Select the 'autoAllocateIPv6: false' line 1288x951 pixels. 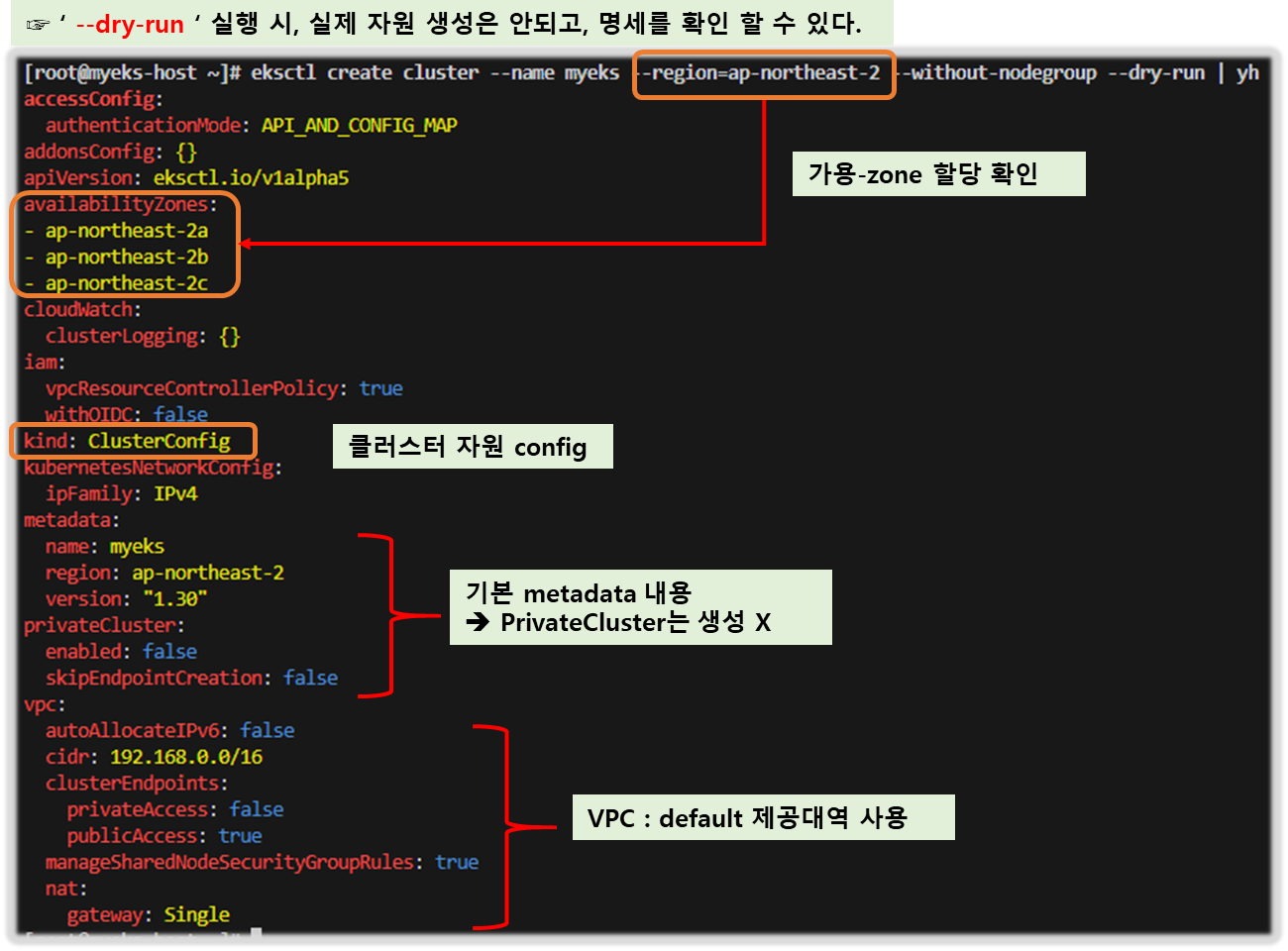[x=170, y=730]
